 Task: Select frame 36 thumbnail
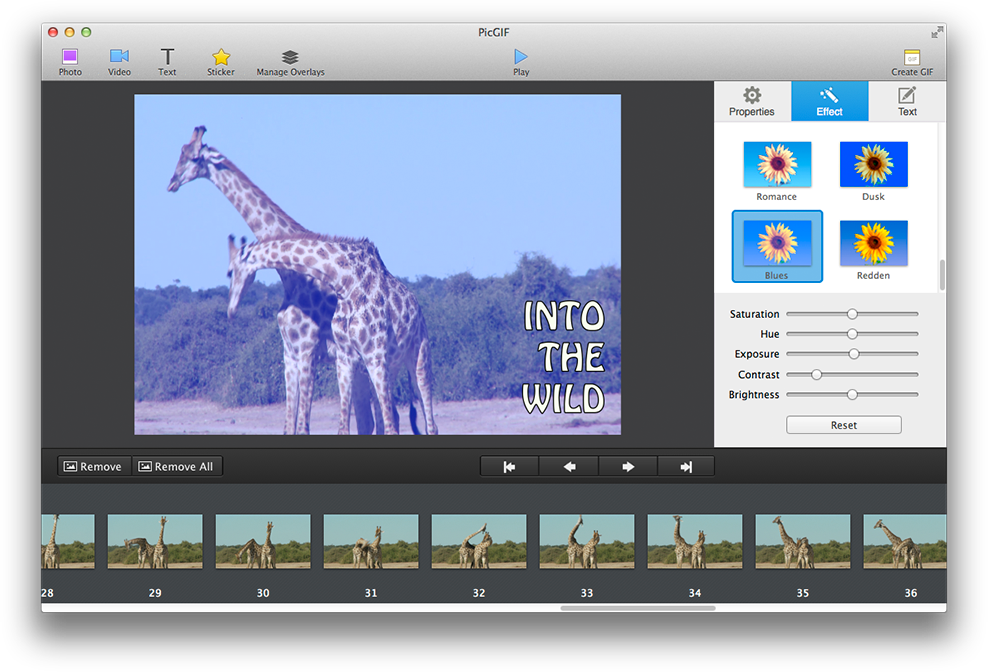point(905,542)
